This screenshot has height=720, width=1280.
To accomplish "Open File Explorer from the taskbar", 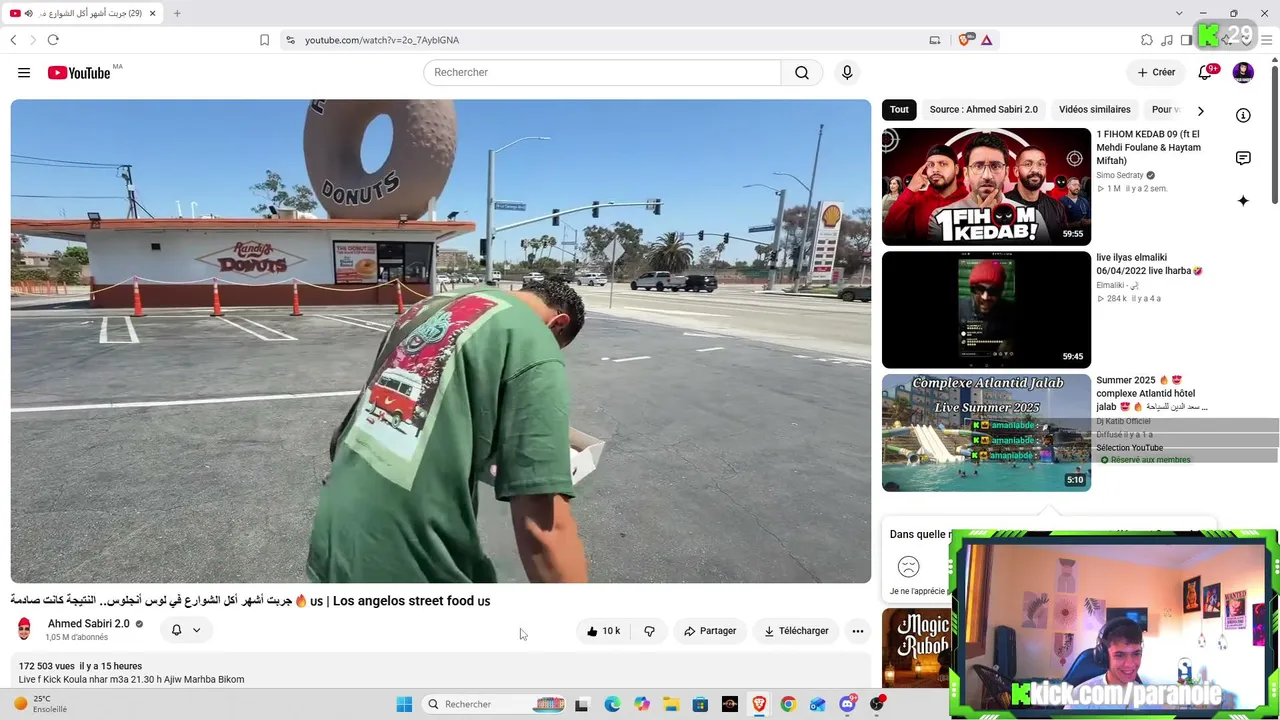I will (x=671, y=704).
